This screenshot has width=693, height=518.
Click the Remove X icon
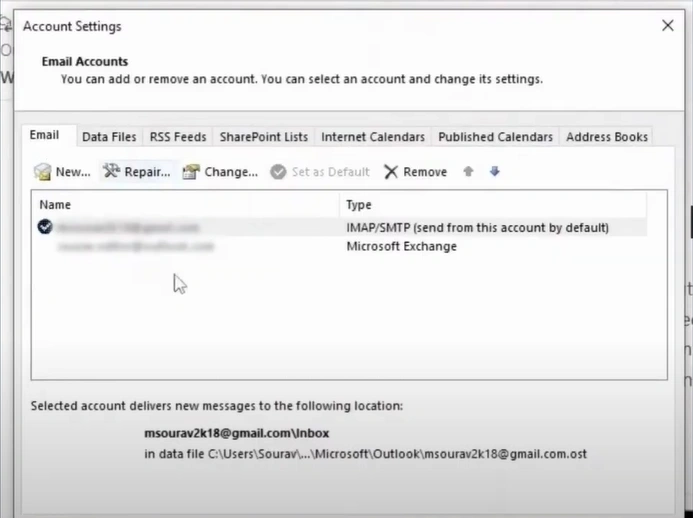coord(391,172)
